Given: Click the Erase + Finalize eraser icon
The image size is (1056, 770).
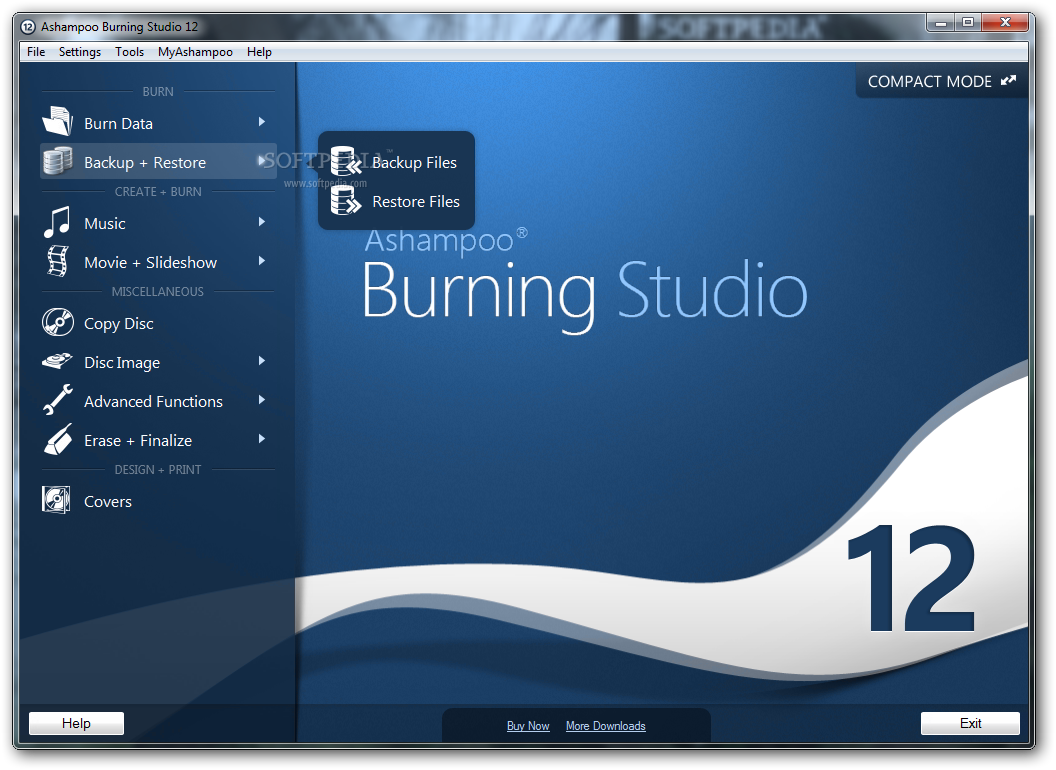Looking at the screenshot, I should [x=57, y=439].
